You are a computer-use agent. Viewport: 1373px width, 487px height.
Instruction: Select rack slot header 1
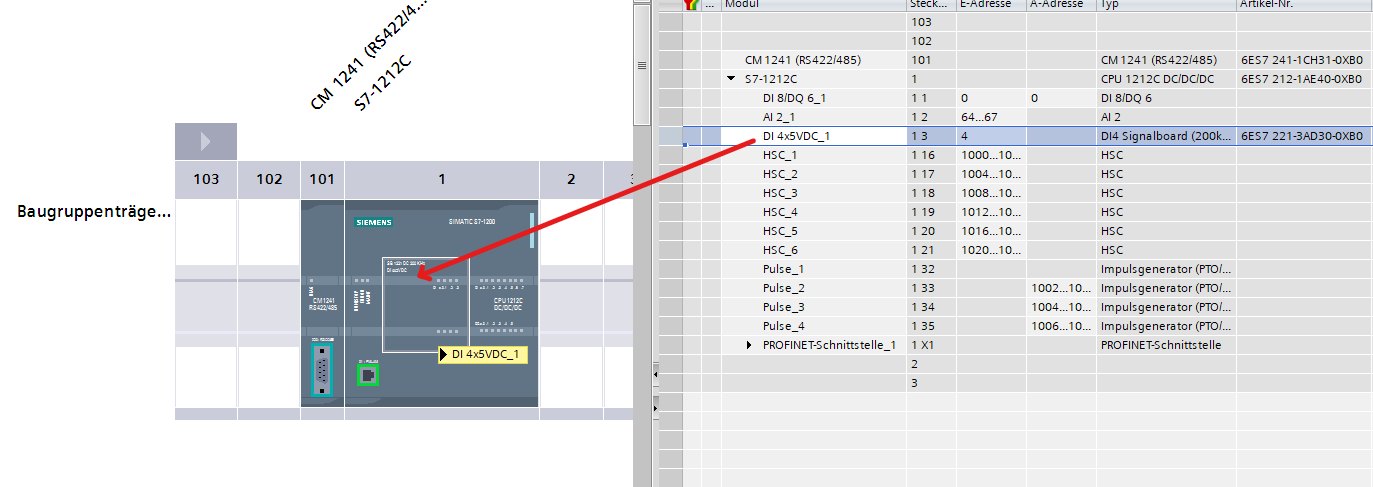pos(442,179)
